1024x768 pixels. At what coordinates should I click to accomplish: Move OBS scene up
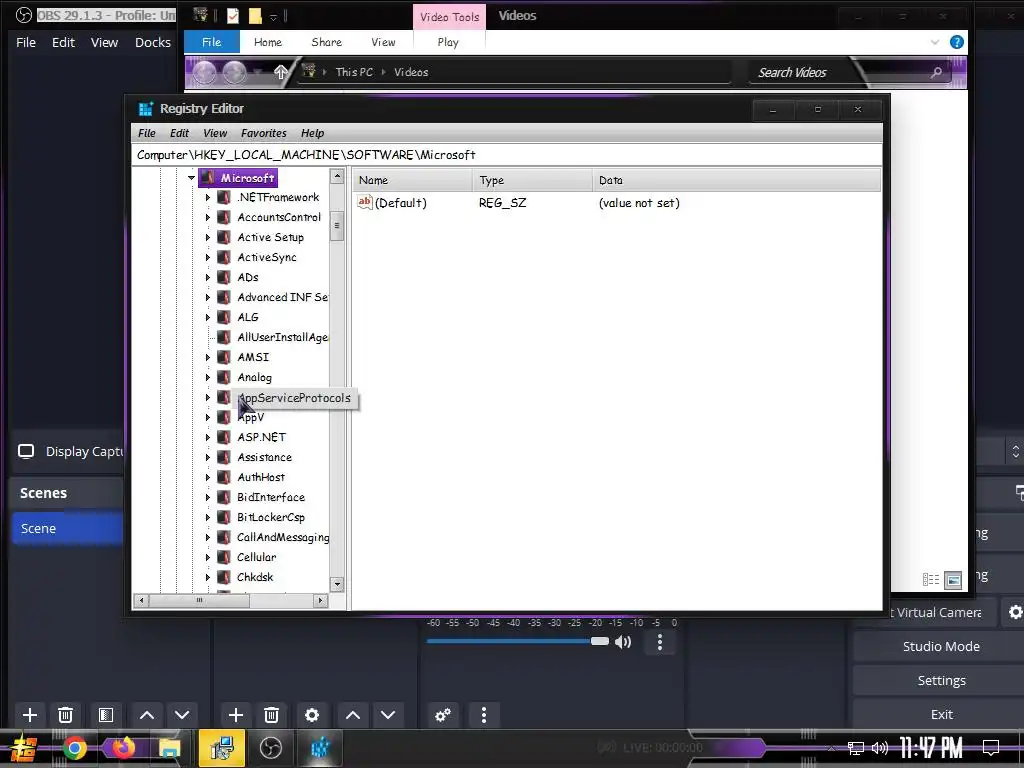point(147,715)
